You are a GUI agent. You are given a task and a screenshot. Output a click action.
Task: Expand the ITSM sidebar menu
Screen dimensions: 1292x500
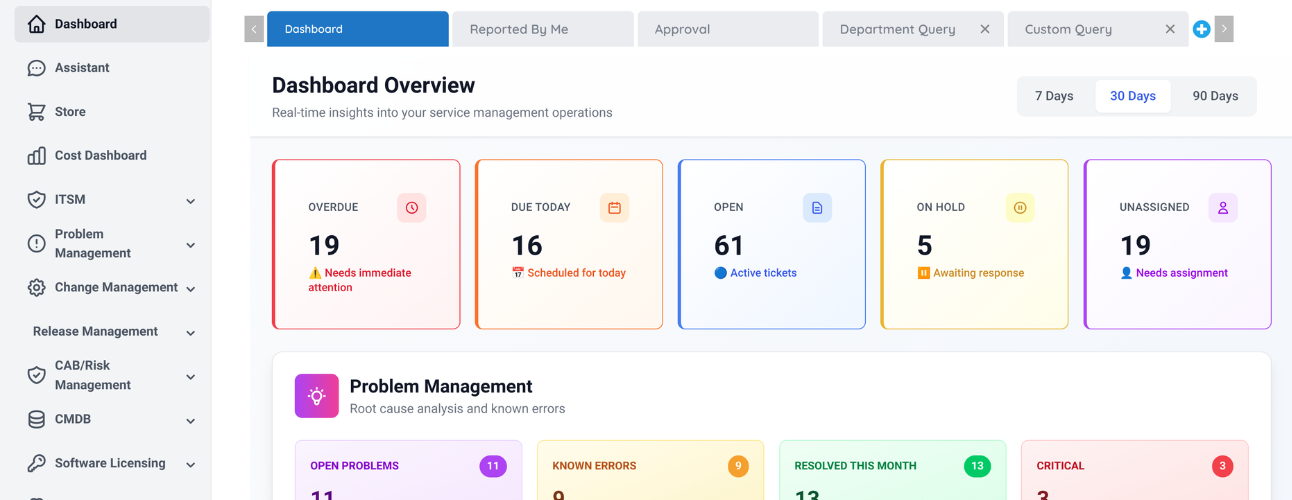(x=190, y=201)
